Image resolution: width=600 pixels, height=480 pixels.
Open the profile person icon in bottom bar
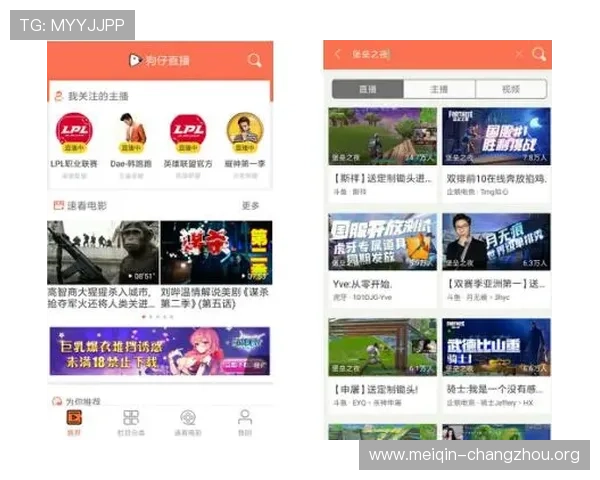pyautogui.click(x=245, y=417)
